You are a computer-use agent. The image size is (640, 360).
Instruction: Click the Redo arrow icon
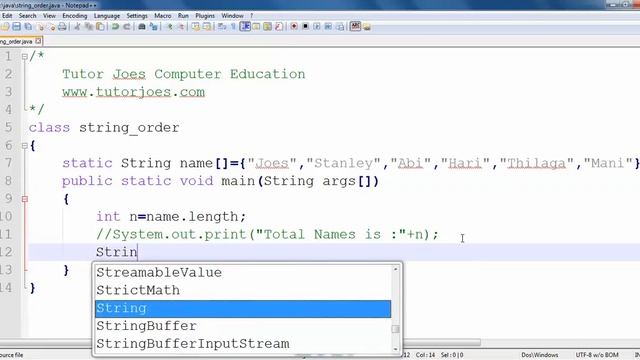pos(127,27)
